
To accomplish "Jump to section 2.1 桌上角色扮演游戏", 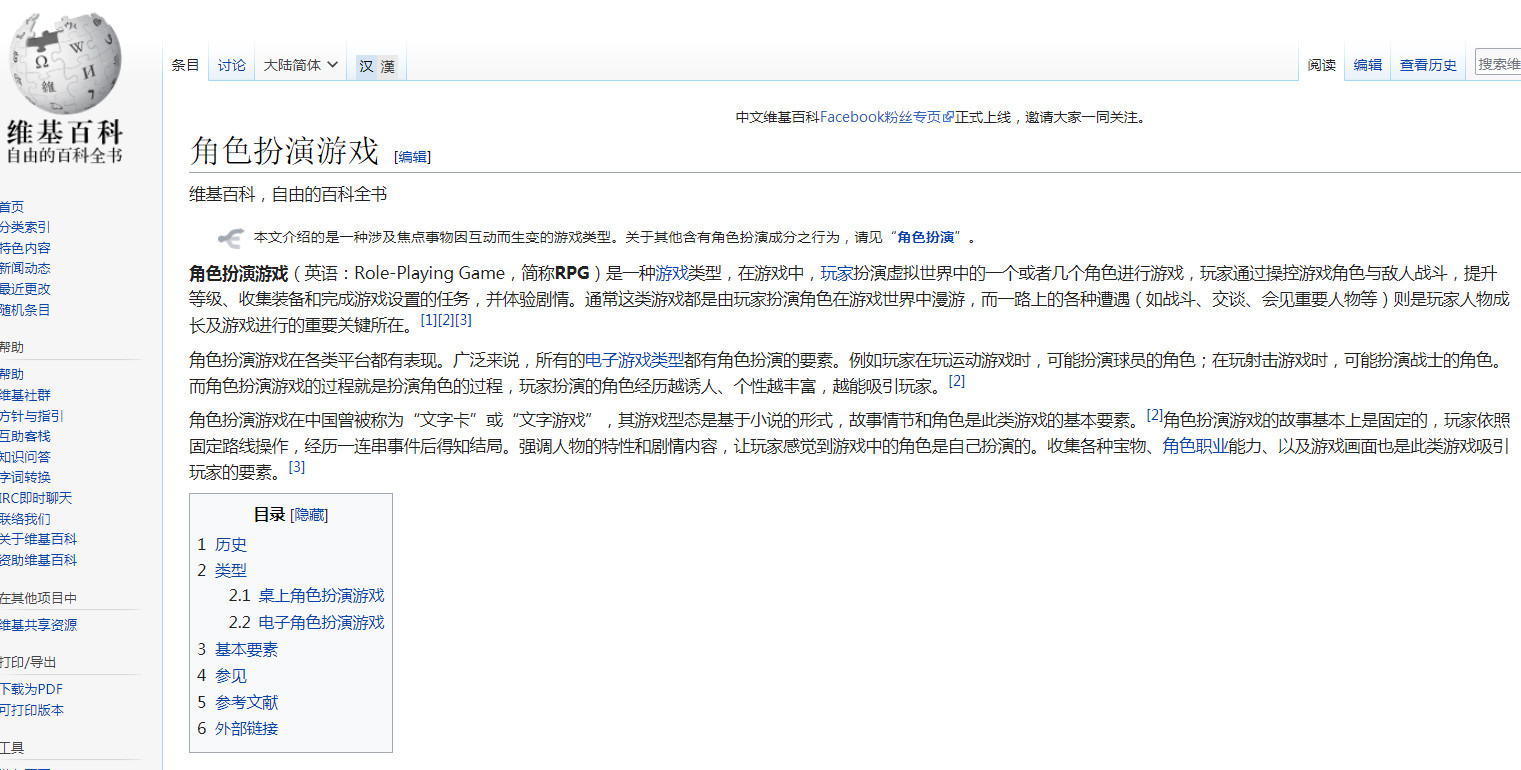I will pyautogui.click(x=320, y=596).
